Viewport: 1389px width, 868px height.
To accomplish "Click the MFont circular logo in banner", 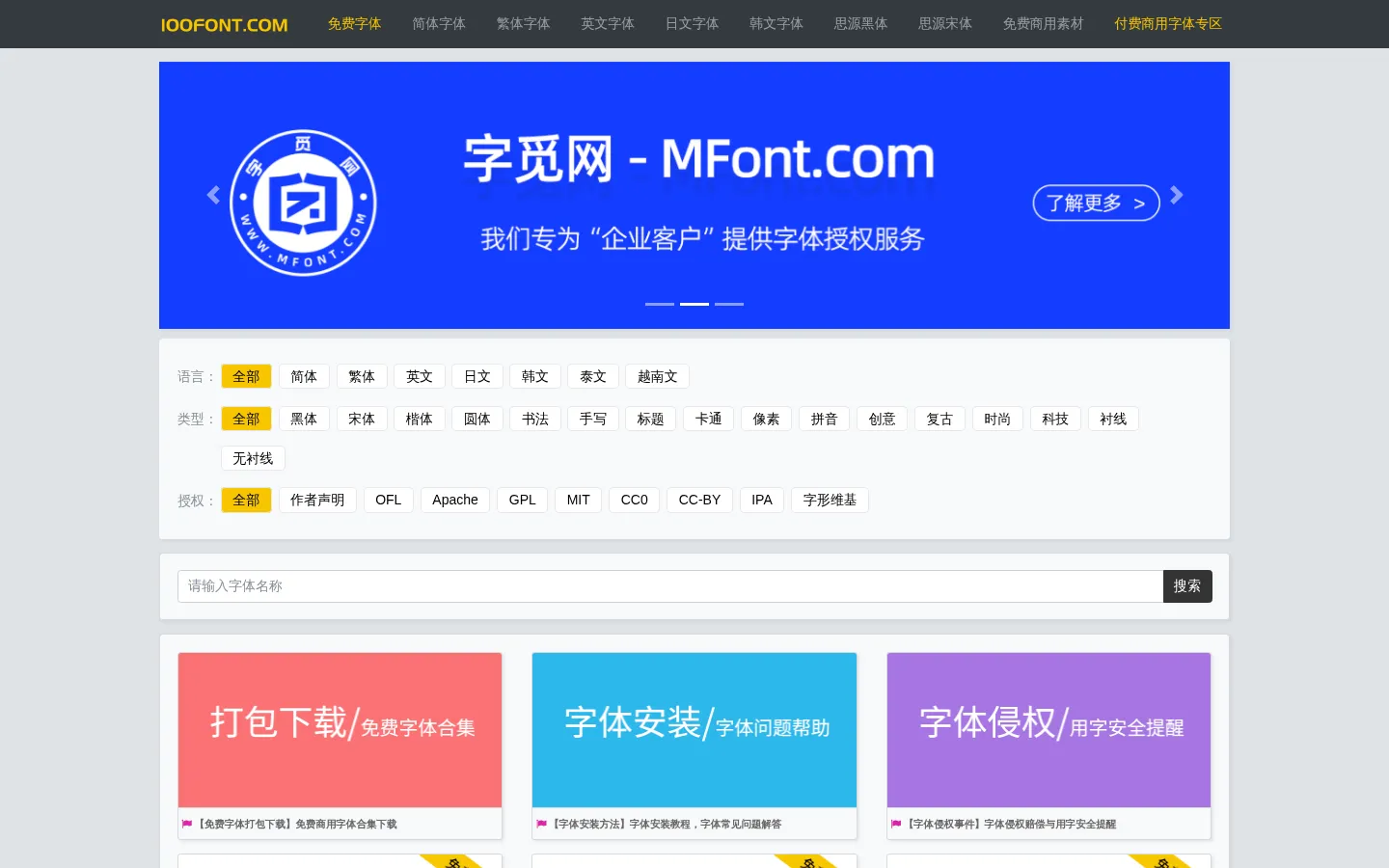I will coord(304,203).
